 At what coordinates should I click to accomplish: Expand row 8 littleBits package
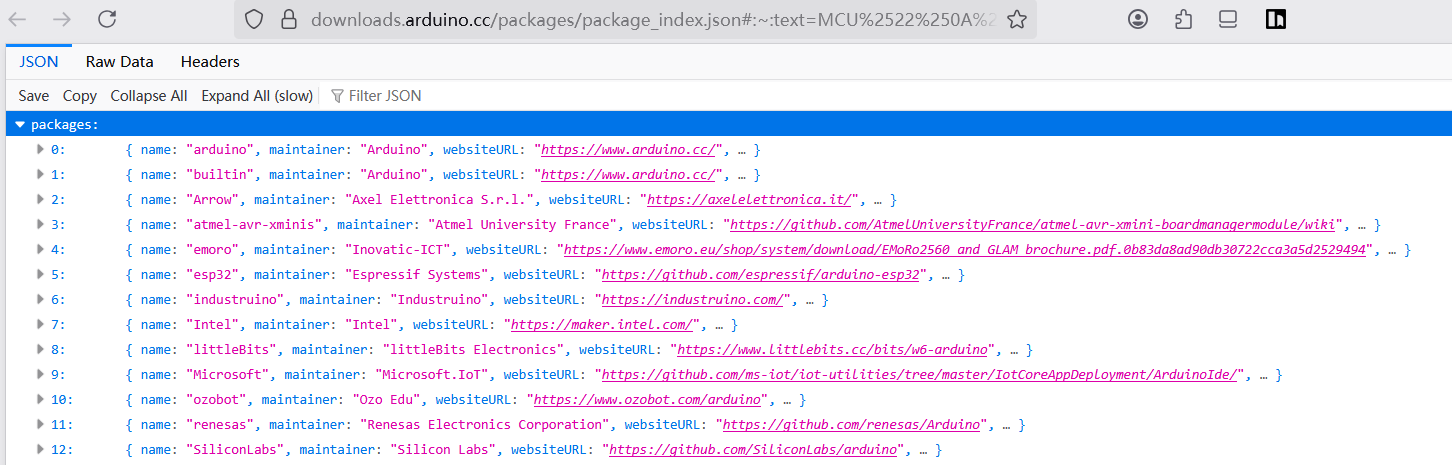click(x=41, y=349)
